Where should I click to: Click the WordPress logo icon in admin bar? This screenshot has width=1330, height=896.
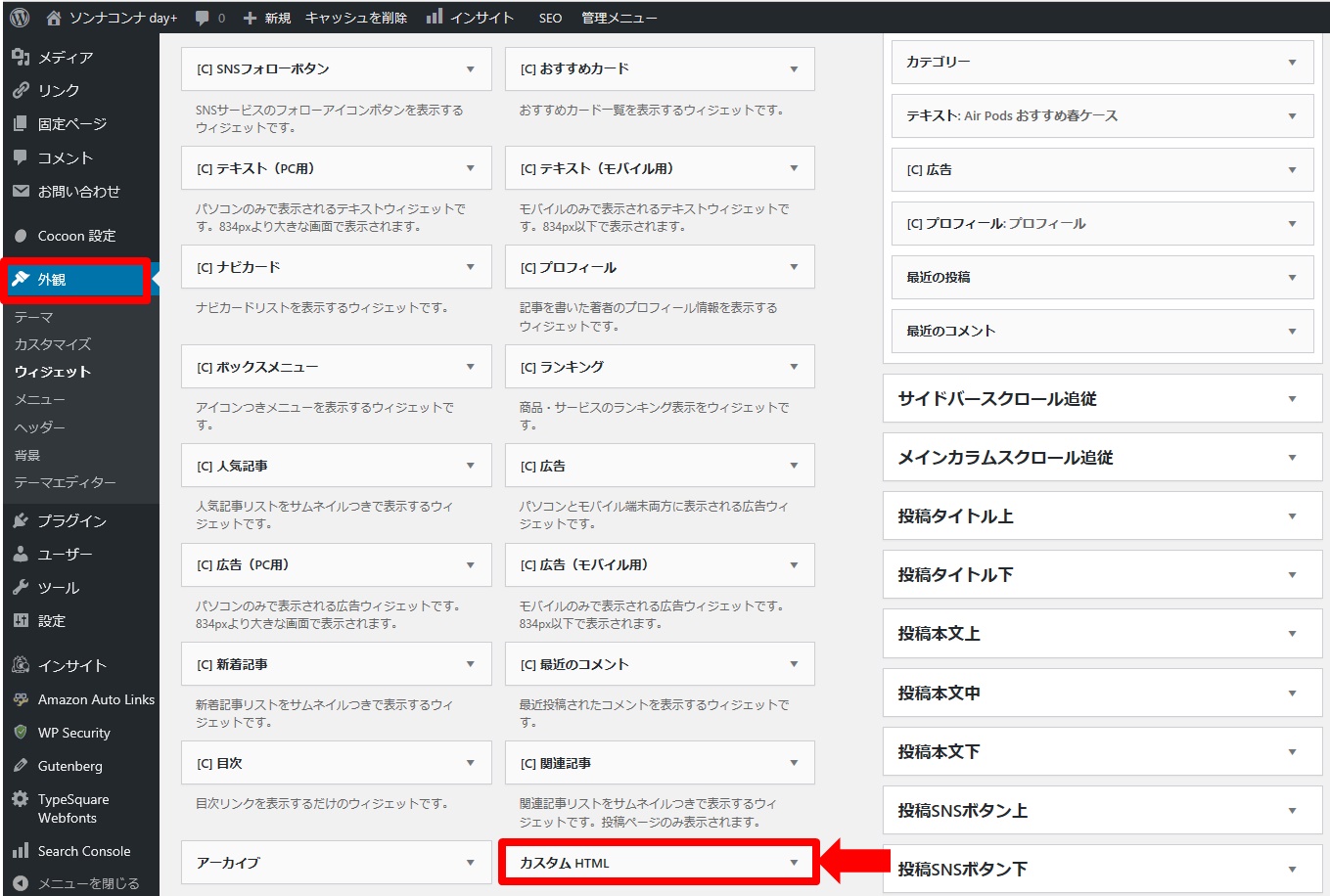(x=20, y=18)
